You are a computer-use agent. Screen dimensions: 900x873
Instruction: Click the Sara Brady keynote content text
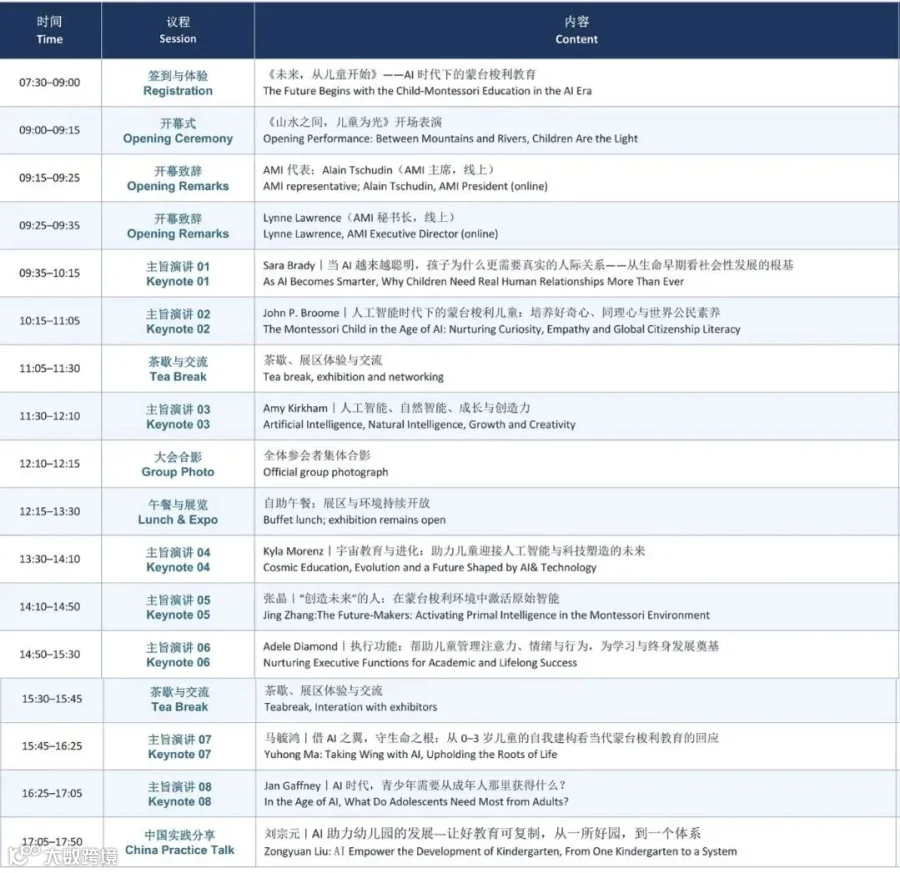click(528, 273)
